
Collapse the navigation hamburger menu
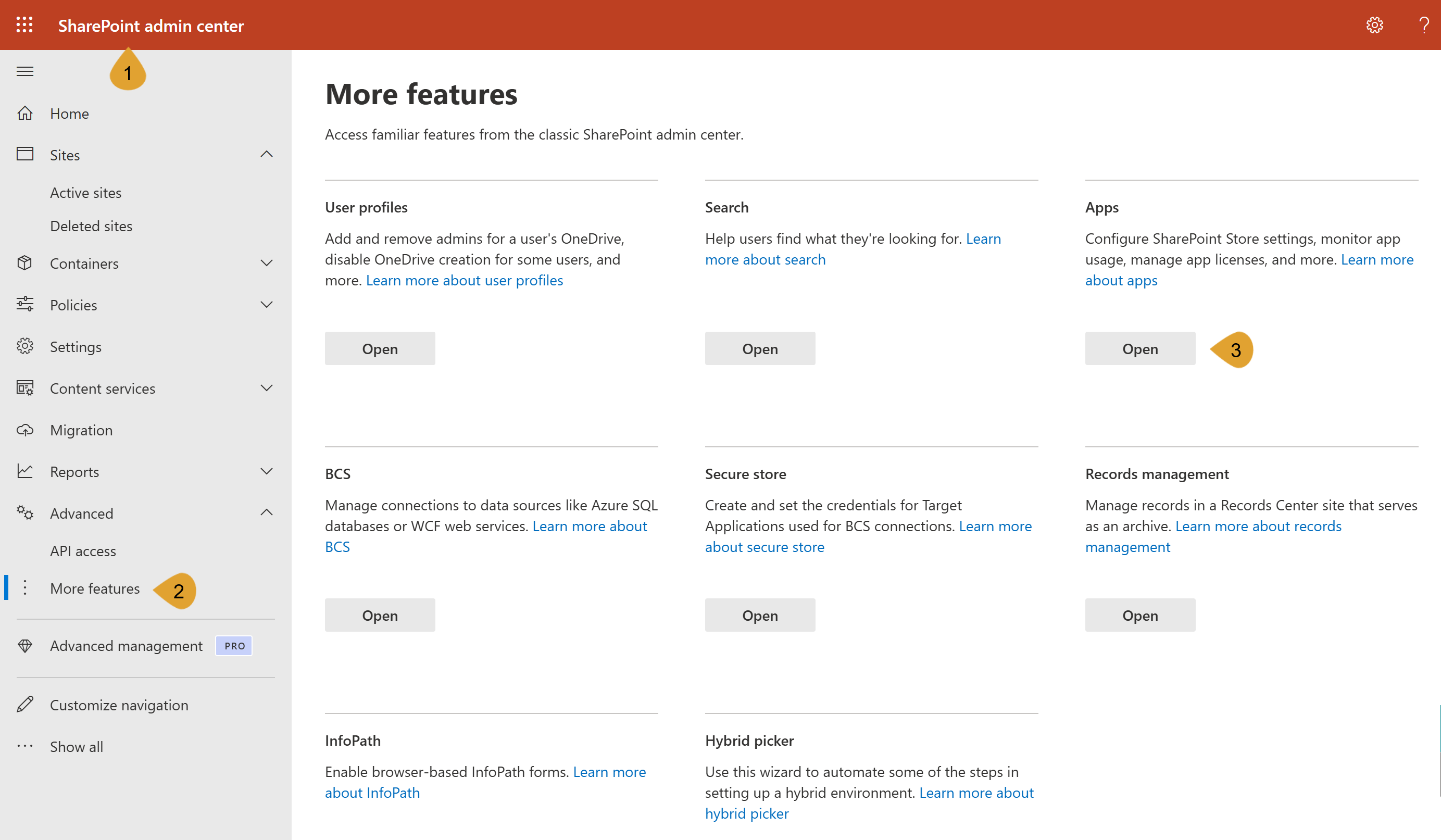coord(24,71)
